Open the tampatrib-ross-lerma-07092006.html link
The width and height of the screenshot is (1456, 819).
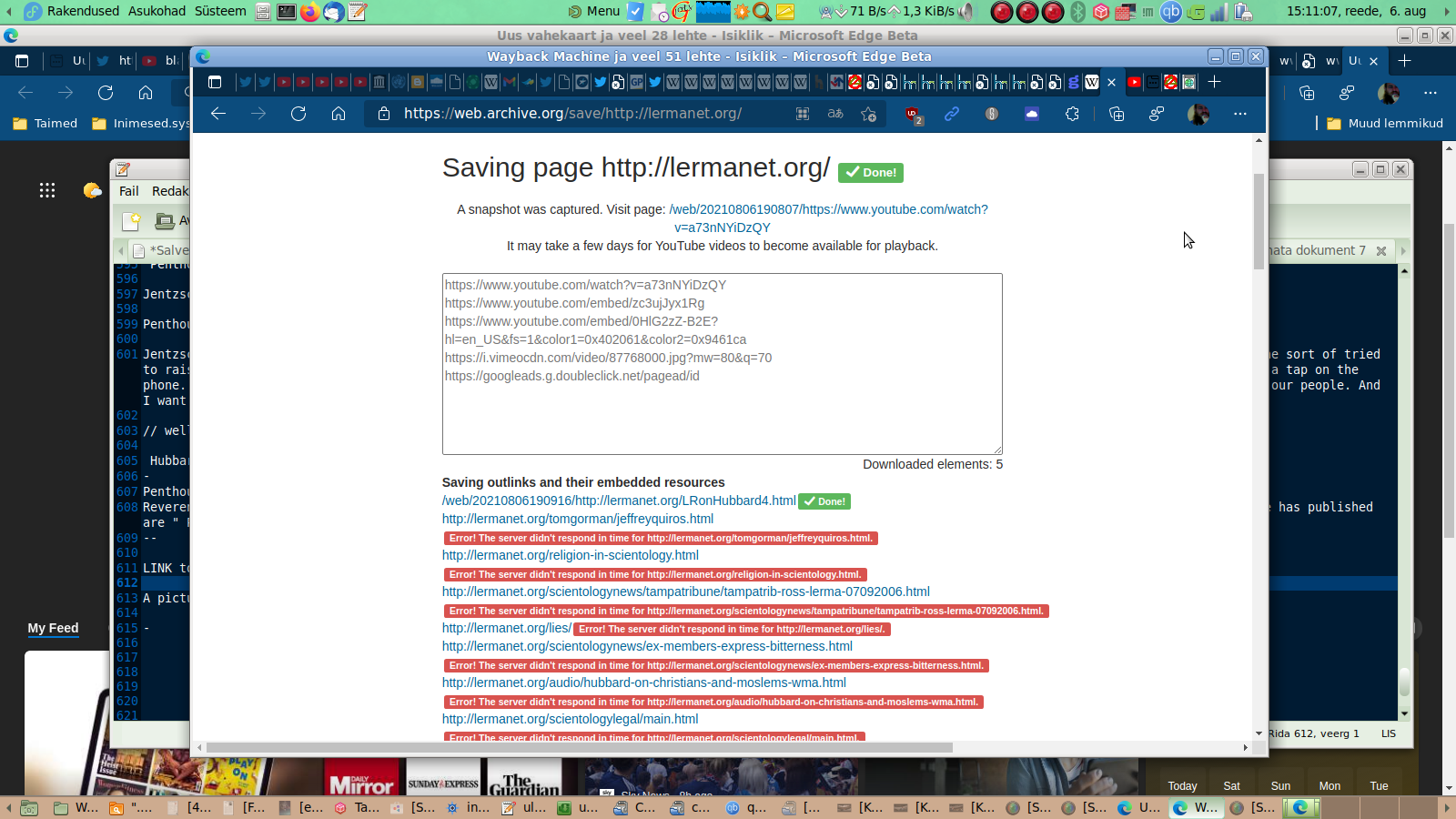pos(686,591)
